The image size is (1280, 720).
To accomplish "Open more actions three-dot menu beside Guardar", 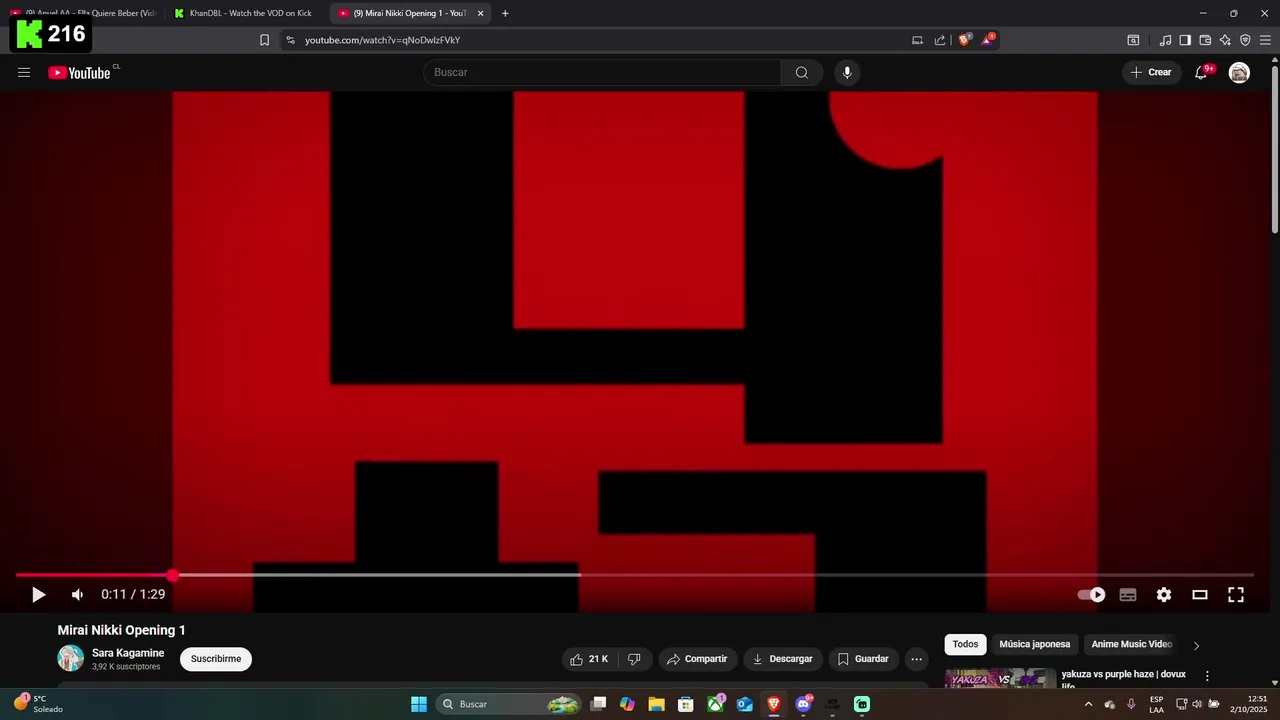I will (916, 659).
